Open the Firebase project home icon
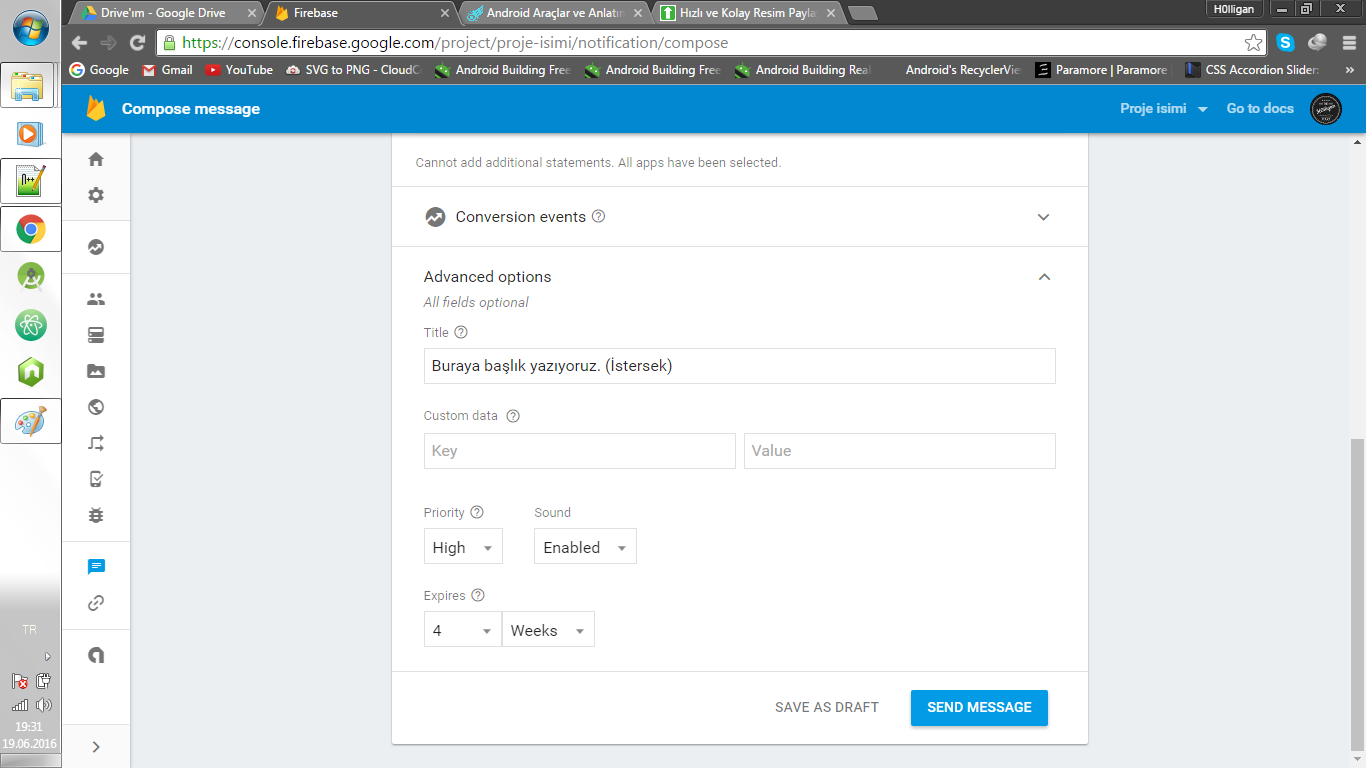 coord(96,159)
